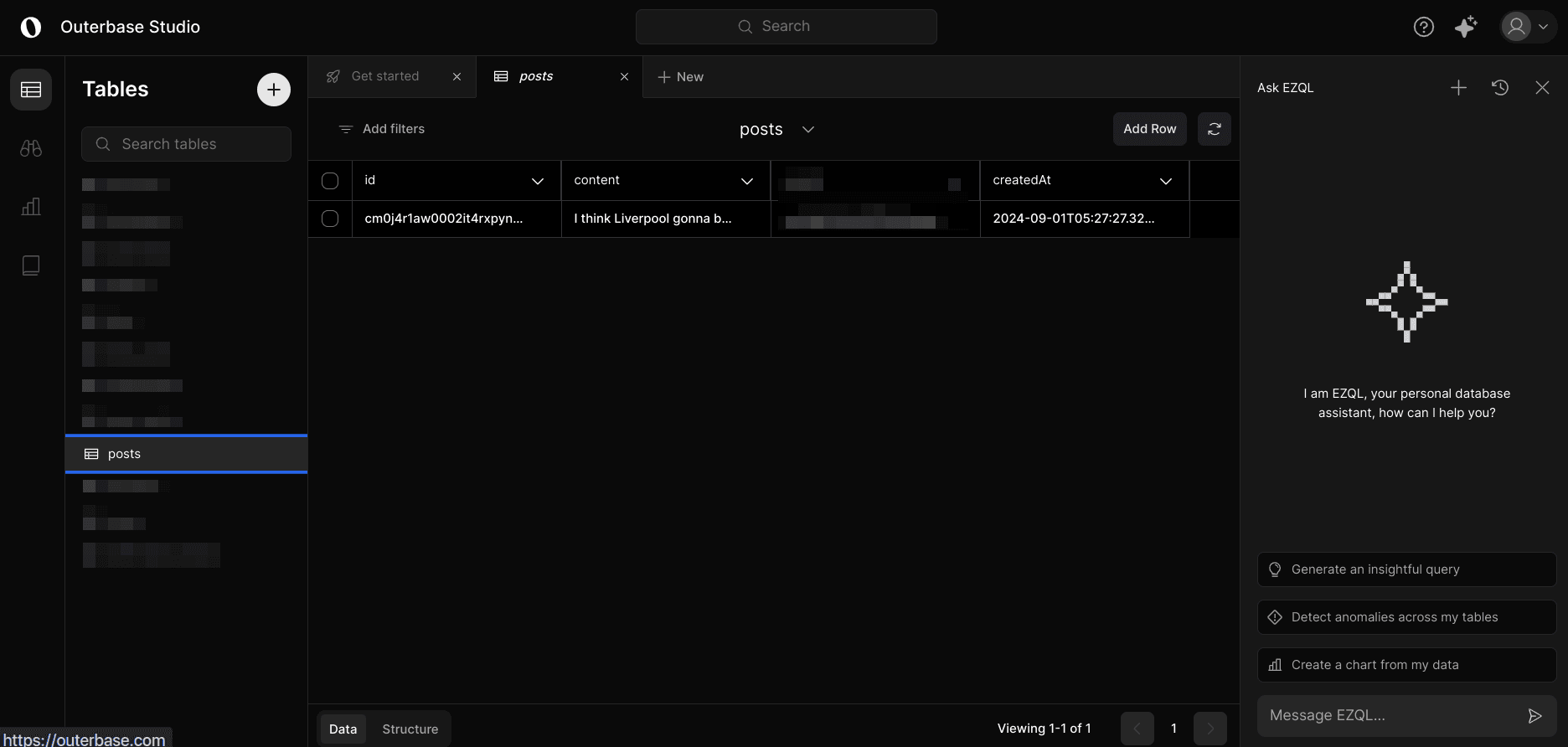
Task: Open the posts table name dropdown
Action: pos(777,129)
